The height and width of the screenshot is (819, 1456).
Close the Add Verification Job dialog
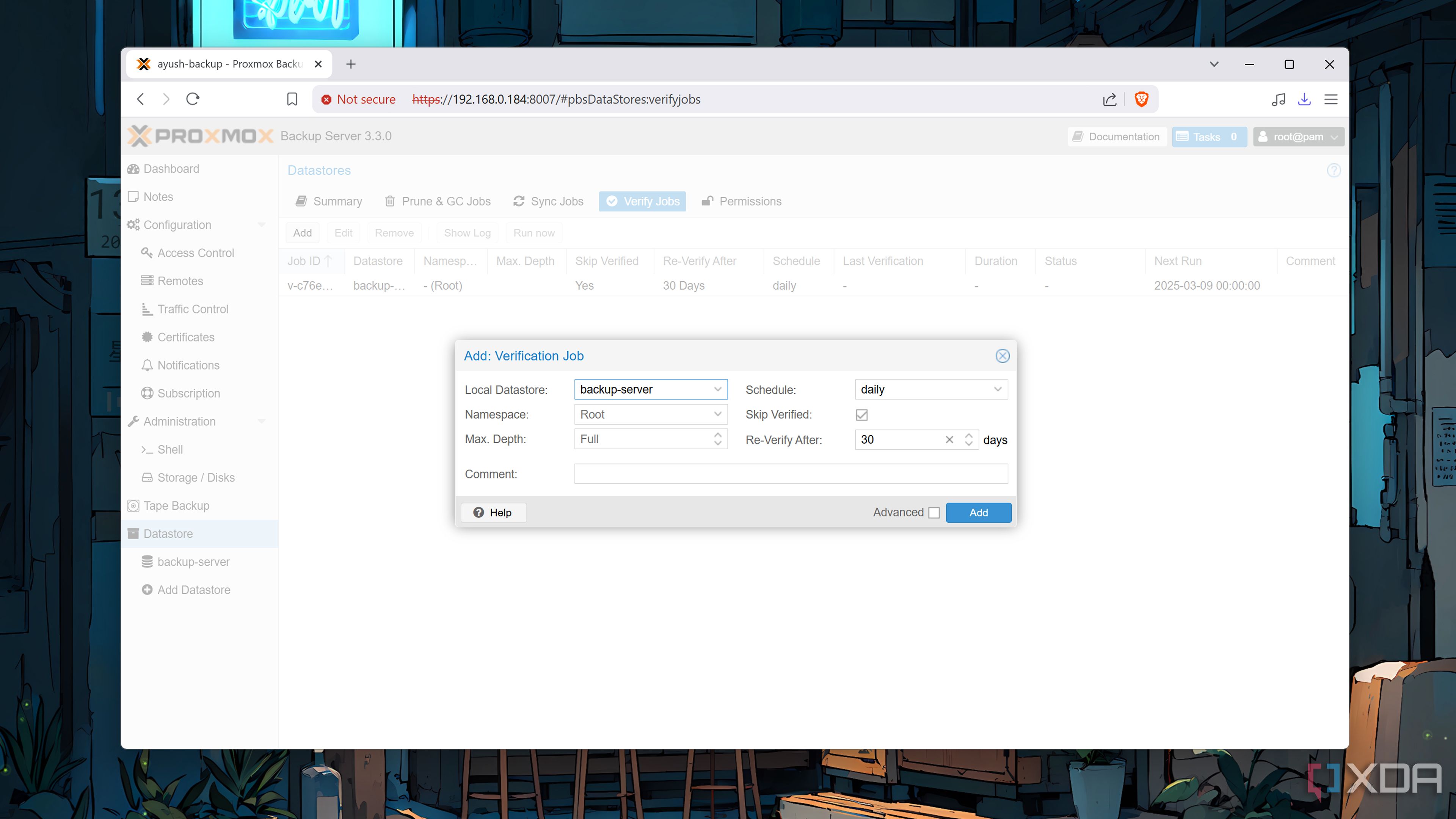point(1002,356)
